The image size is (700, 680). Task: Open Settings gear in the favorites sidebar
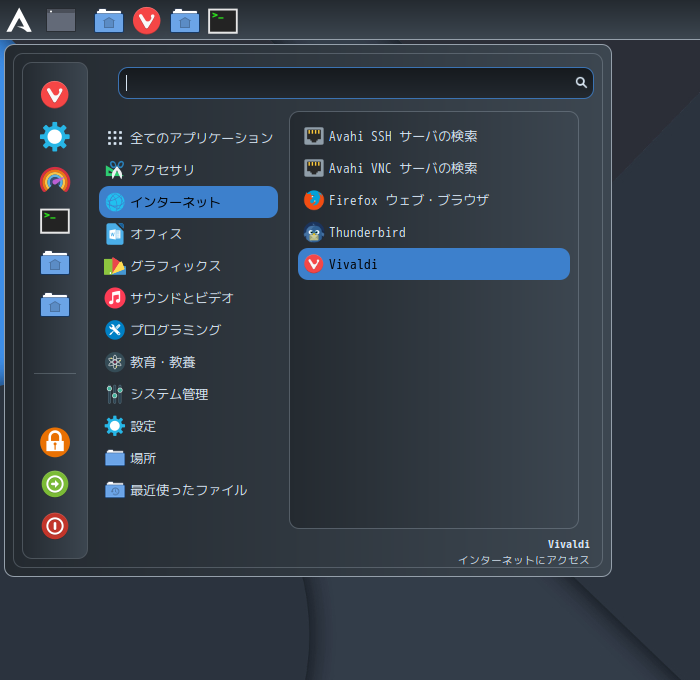[55, 137]
